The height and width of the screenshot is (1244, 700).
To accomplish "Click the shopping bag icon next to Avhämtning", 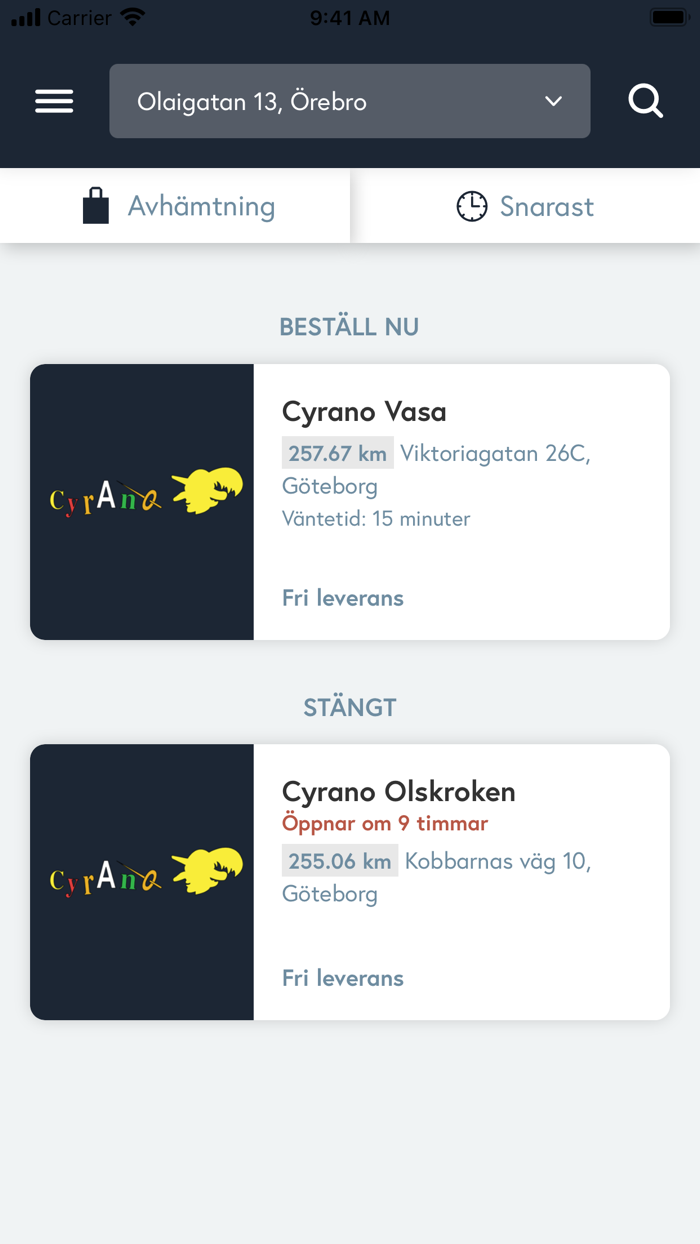I will (96, 206).
